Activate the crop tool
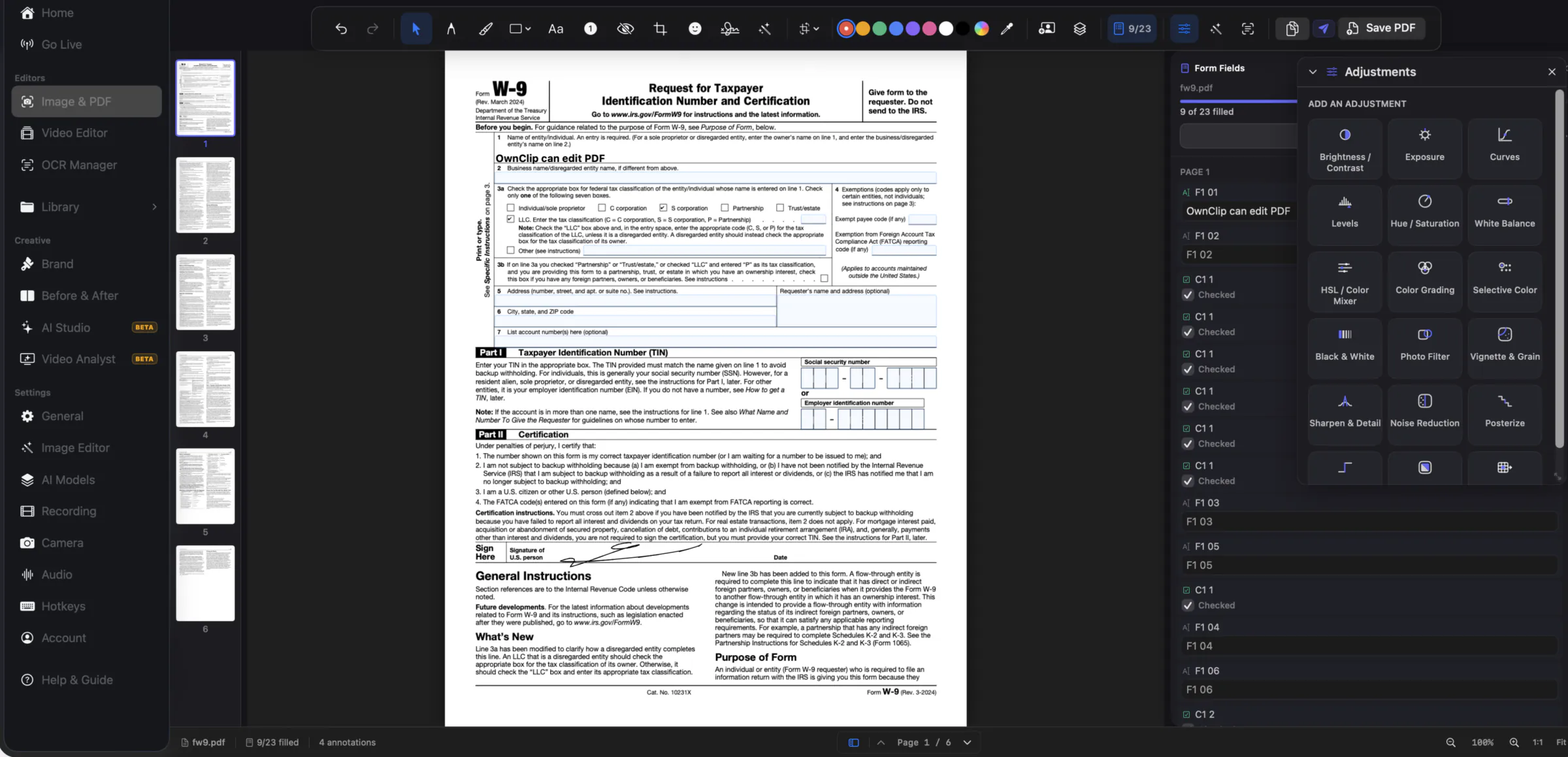This screenshot has width=1568, height=757. [661, 29]
